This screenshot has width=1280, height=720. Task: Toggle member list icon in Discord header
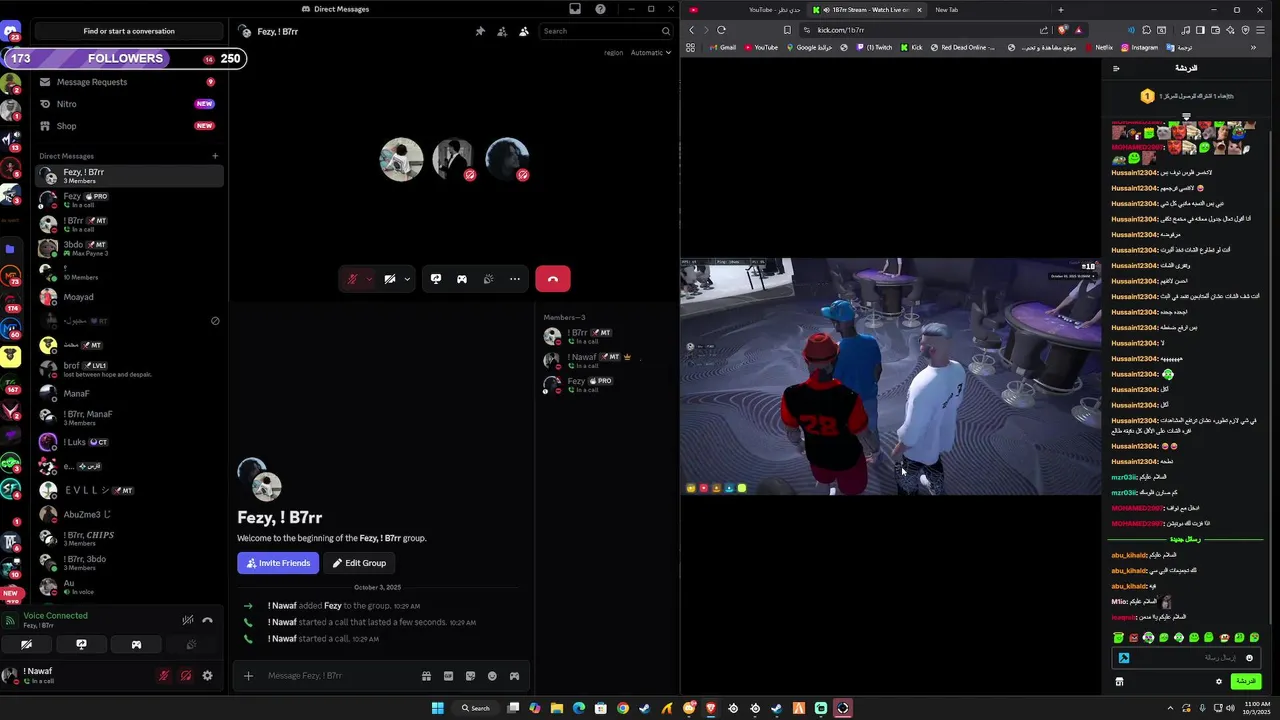coord(523,31)
